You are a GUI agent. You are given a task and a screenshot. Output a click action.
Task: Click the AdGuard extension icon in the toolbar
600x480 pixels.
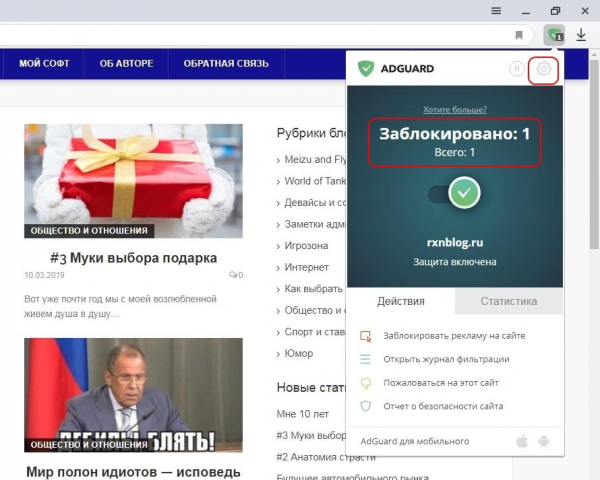[554, 35]
